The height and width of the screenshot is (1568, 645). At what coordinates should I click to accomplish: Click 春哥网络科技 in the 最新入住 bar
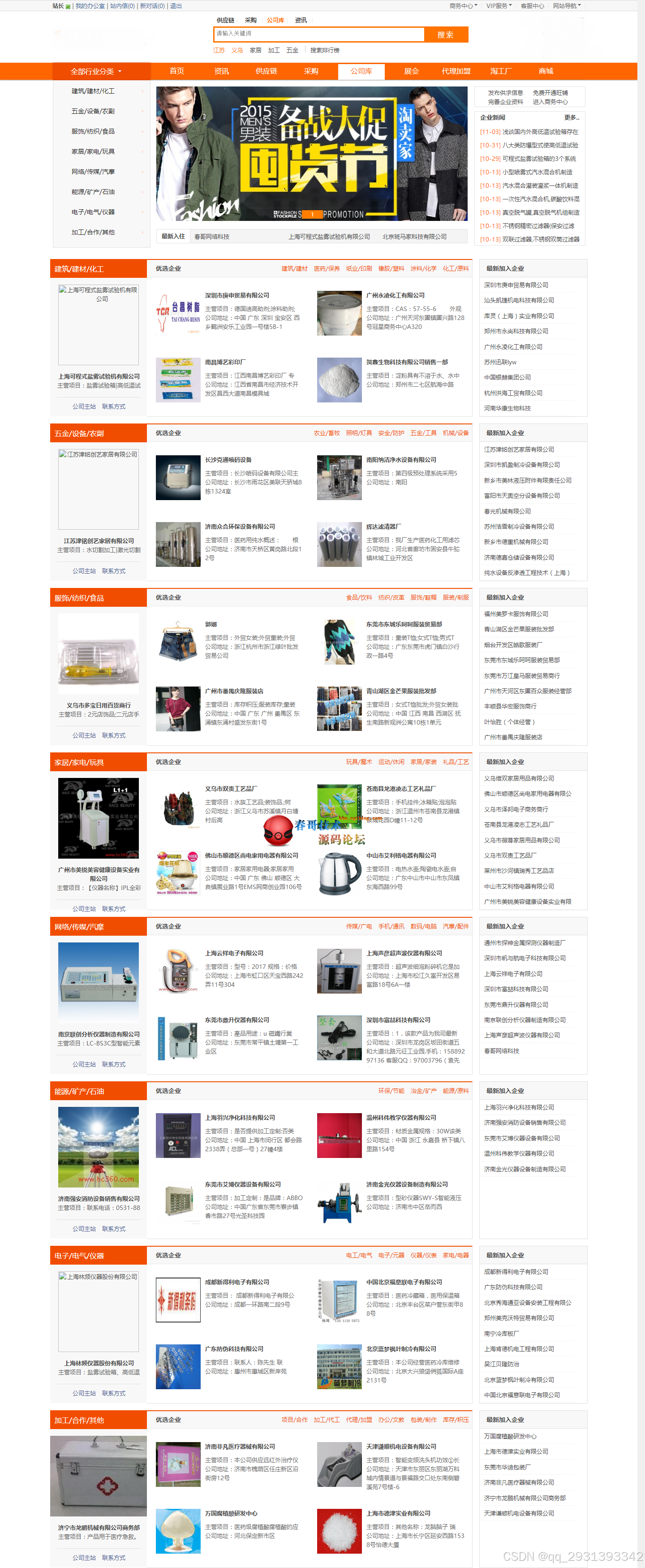pyautogui.click(x=211, y=237)
